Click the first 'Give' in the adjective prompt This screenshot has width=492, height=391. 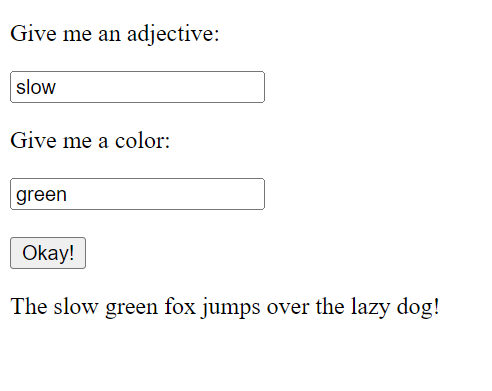[x=33, y=34]
